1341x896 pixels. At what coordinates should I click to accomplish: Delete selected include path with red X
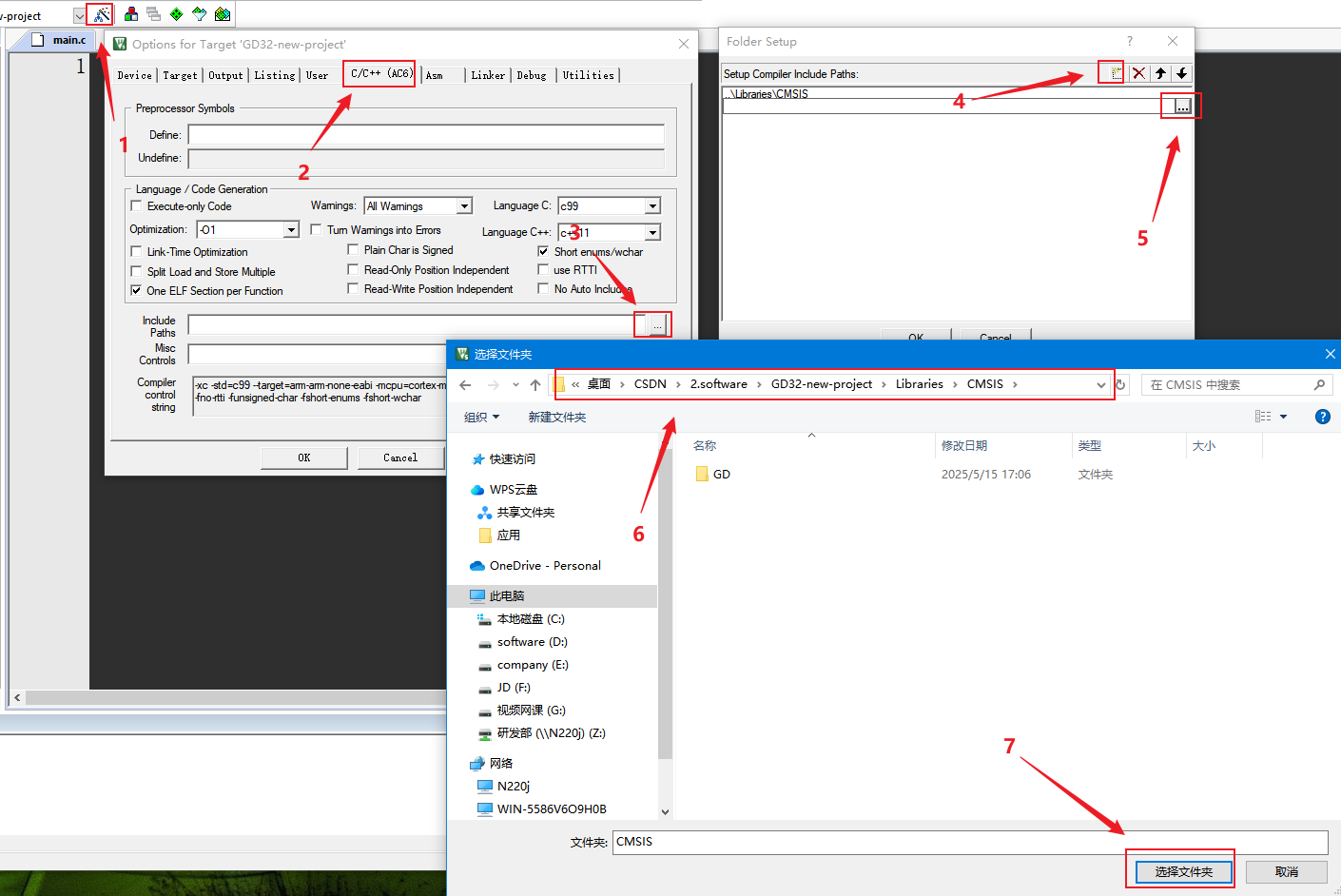coord(1138,73)
